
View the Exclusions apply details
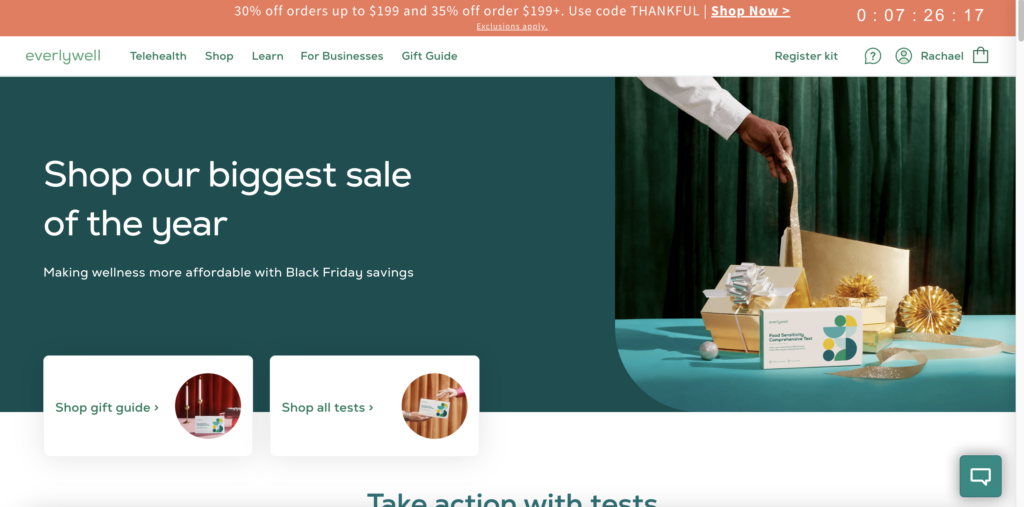click(512, 27)
